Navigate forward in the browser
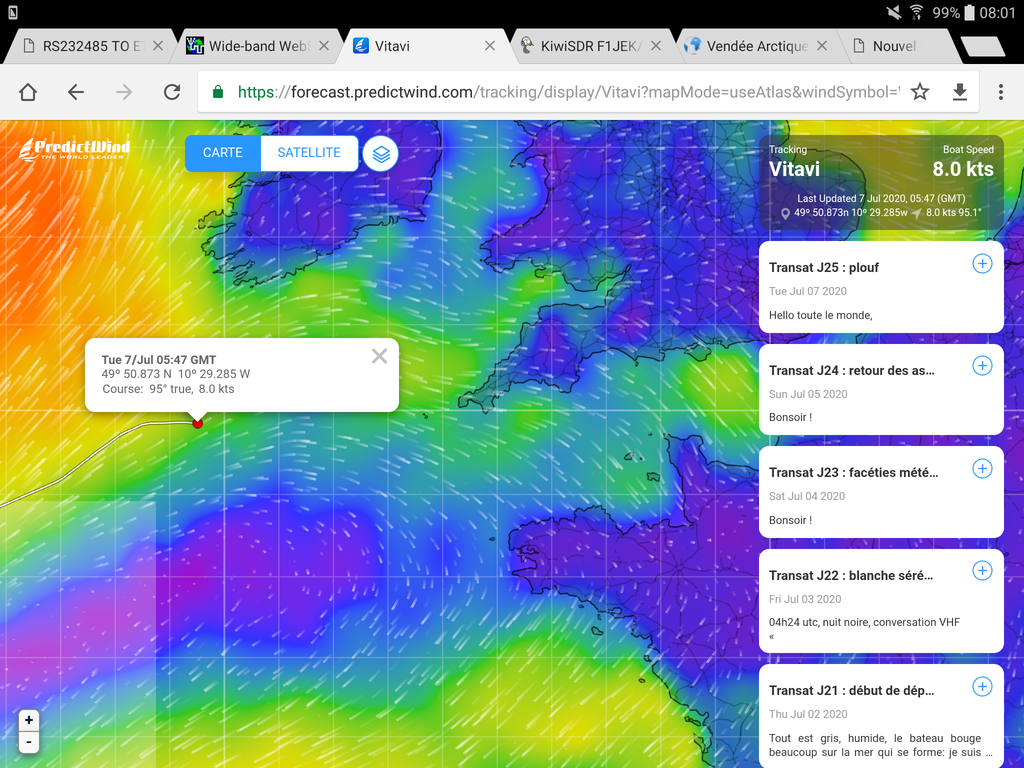Image resolution: width=1024 pixels, height=768 pixels. [x=123, y=92]
